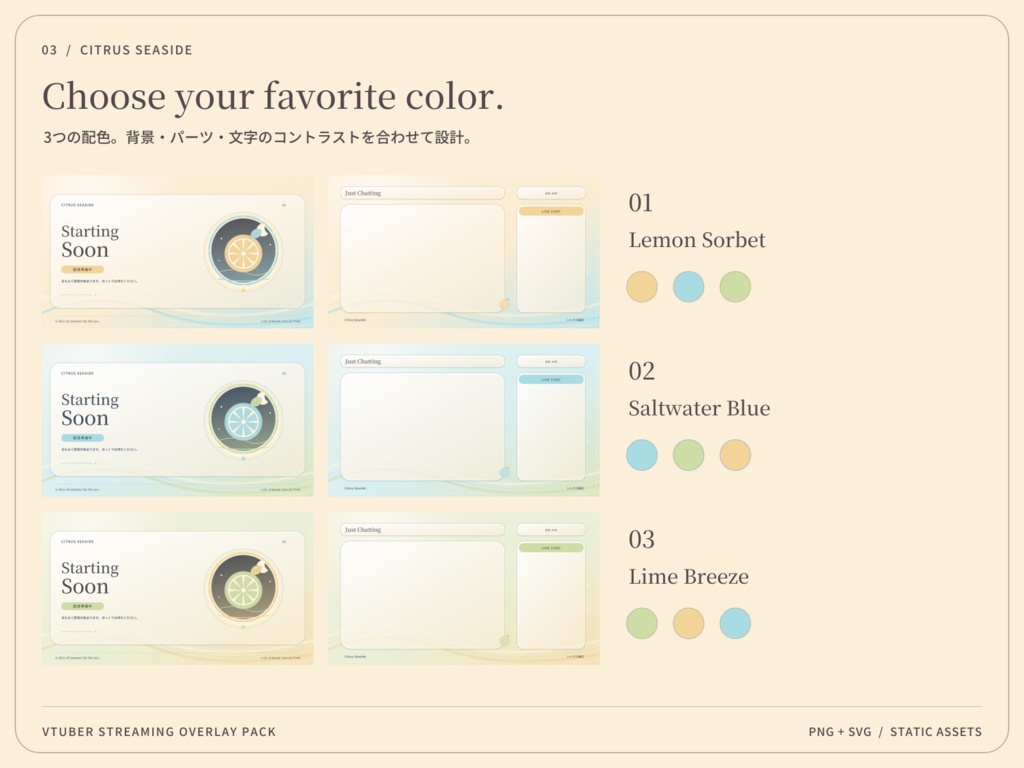Screen dimensions: 1024x768
Task: Select the orange swatch under Saltwater Blue
Action: (x=735, y=455)
